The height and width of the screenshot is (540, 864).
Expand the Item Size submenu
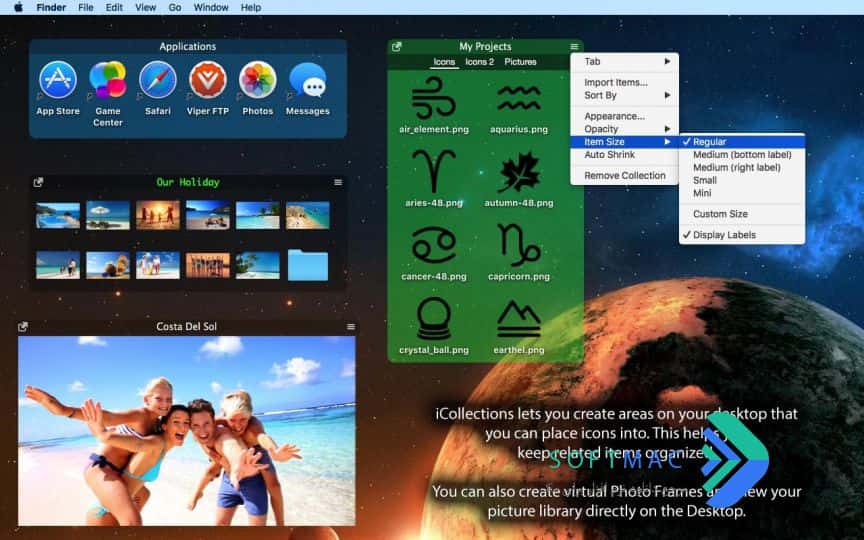point(624,142)
